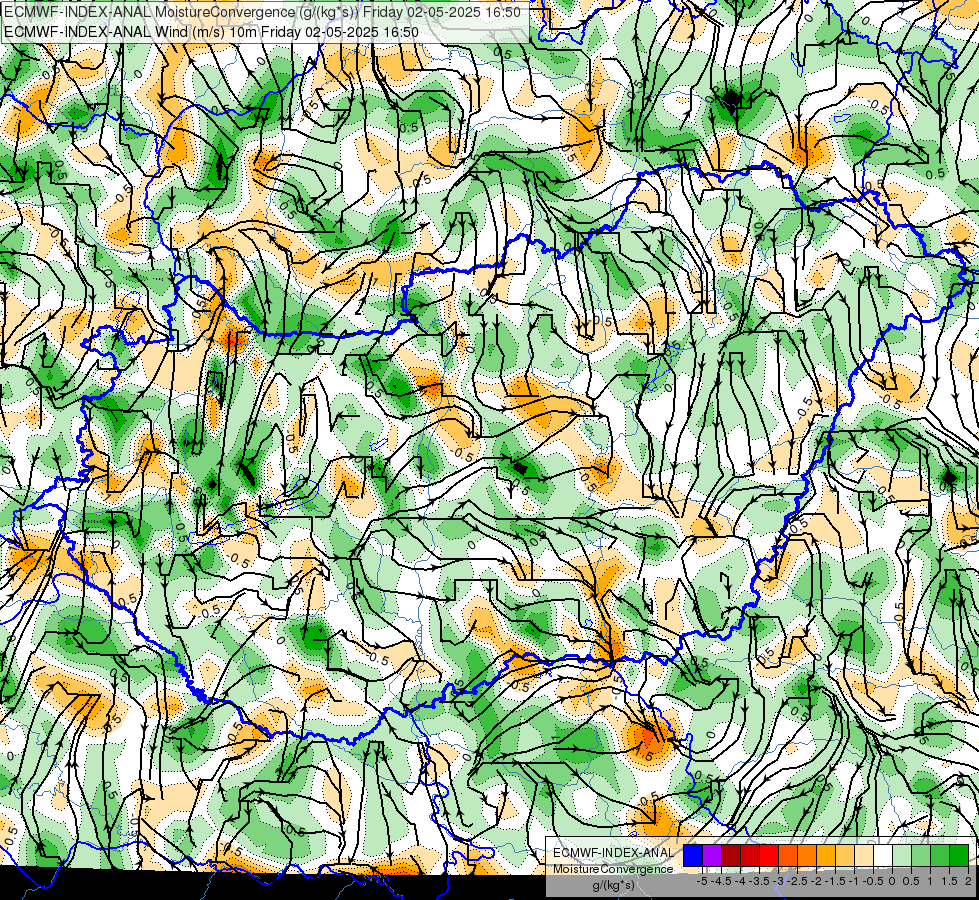979x900 pixels.
Task: Click the 2 legend tick label
Action: click(x=968, y=881)
